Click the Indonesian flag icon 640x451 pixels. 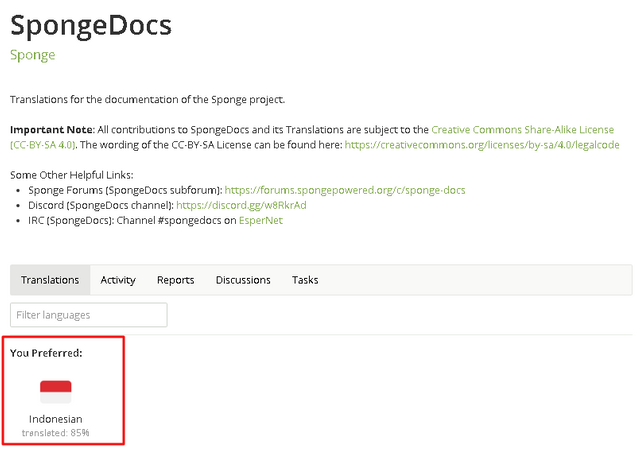click(x=56, y=392)
